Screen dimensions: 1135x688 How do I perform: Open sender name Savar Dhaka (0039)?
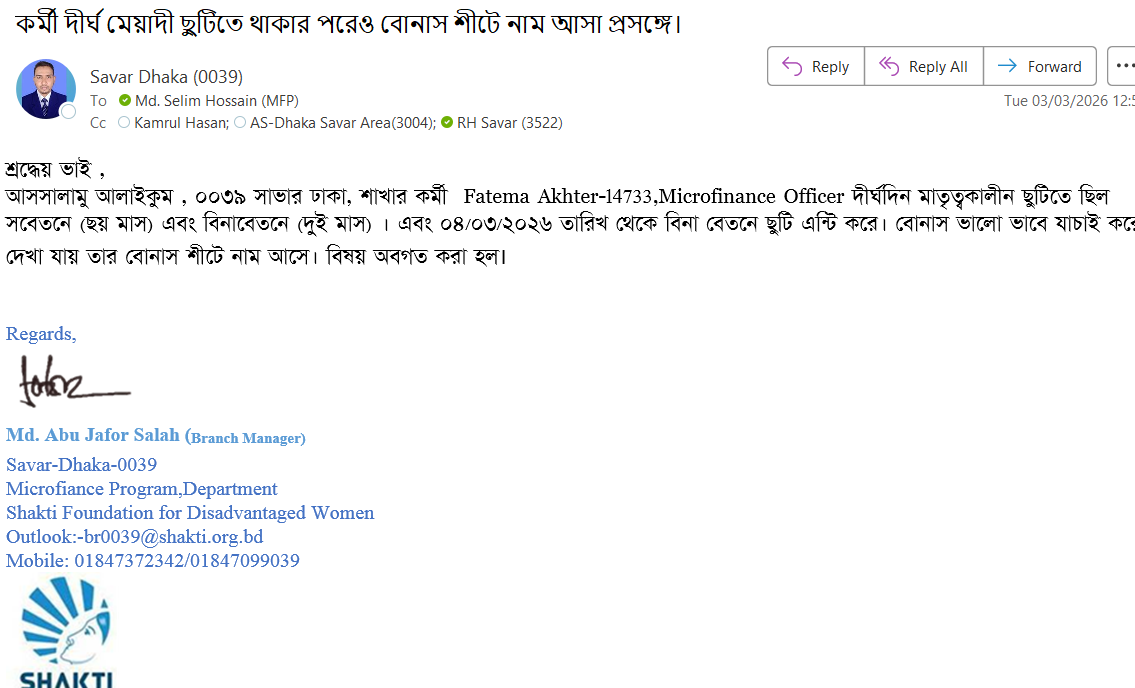click(x=166, y=77)
